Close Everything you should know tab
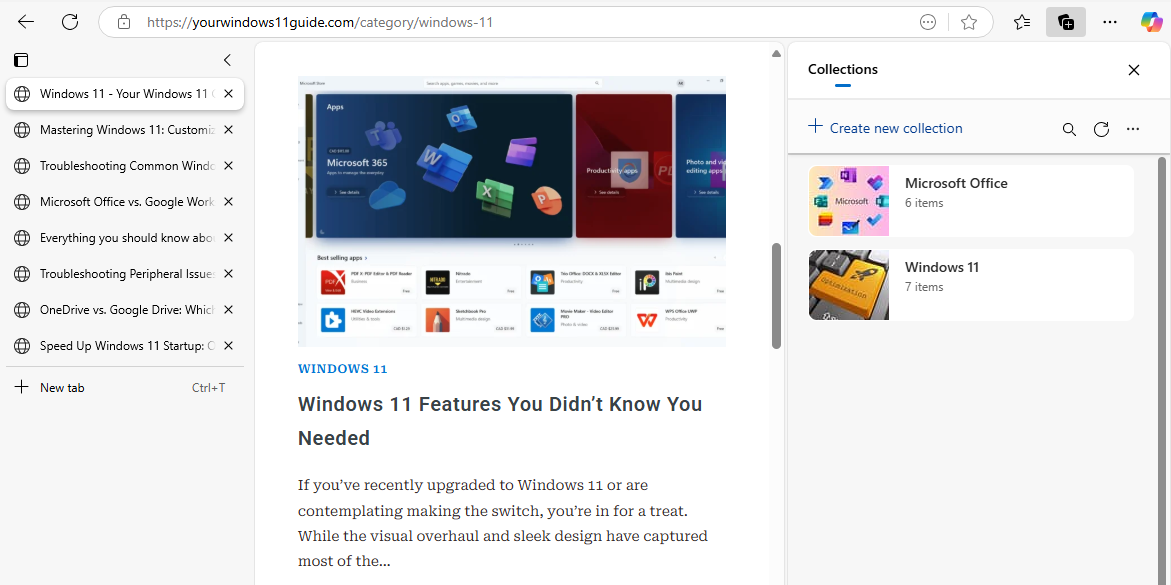 click(x=229, y=238)
